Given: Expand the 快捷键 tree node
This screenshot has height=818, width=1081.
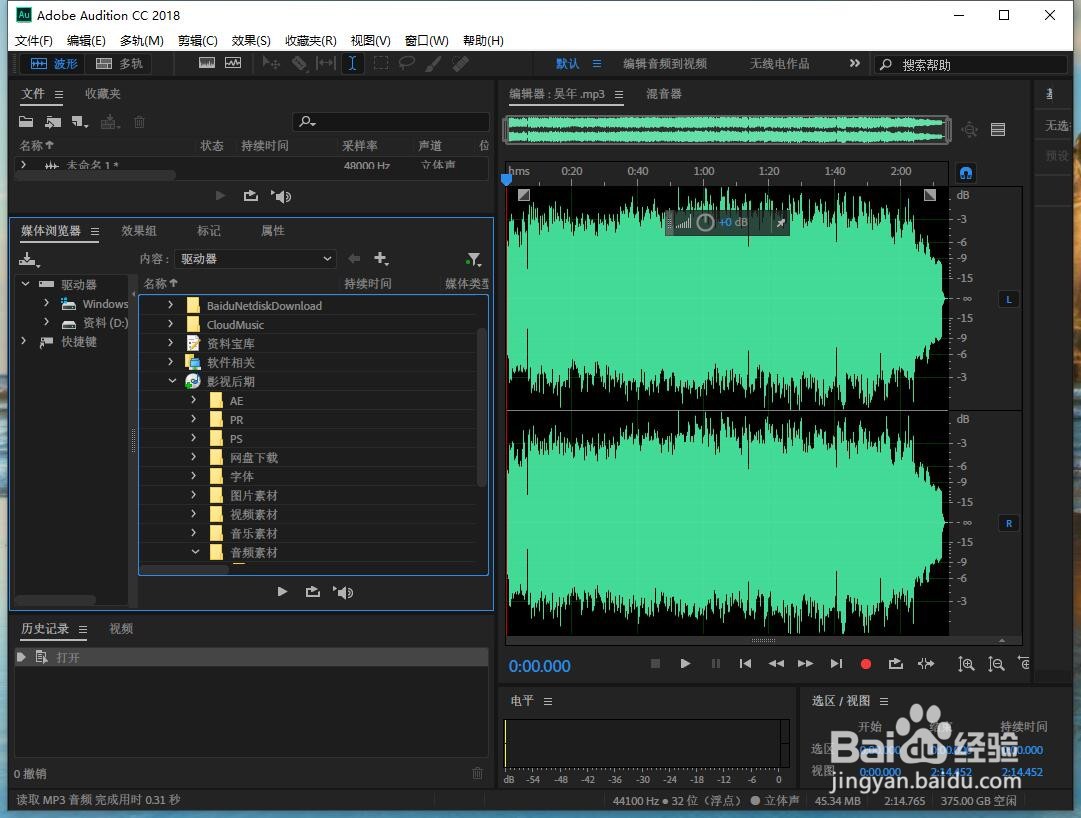Looking at the screenshot, I should click(x=23, y=341).
